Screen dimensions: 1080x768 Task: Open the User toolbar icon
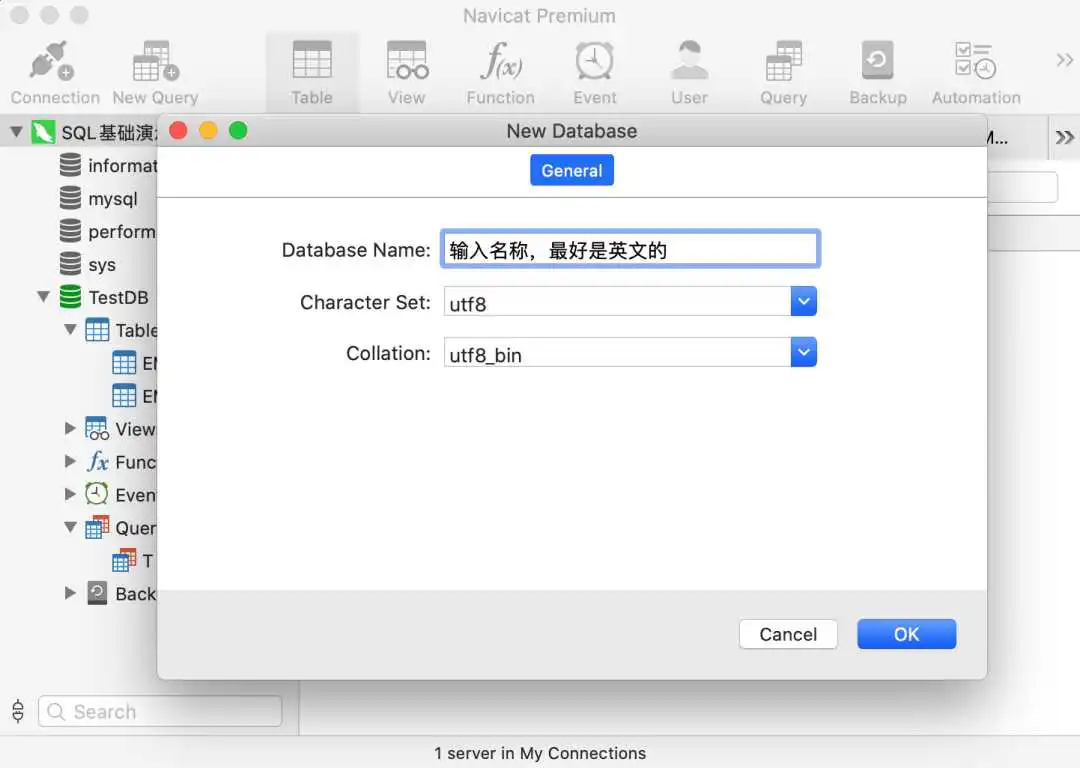(689, 64)
